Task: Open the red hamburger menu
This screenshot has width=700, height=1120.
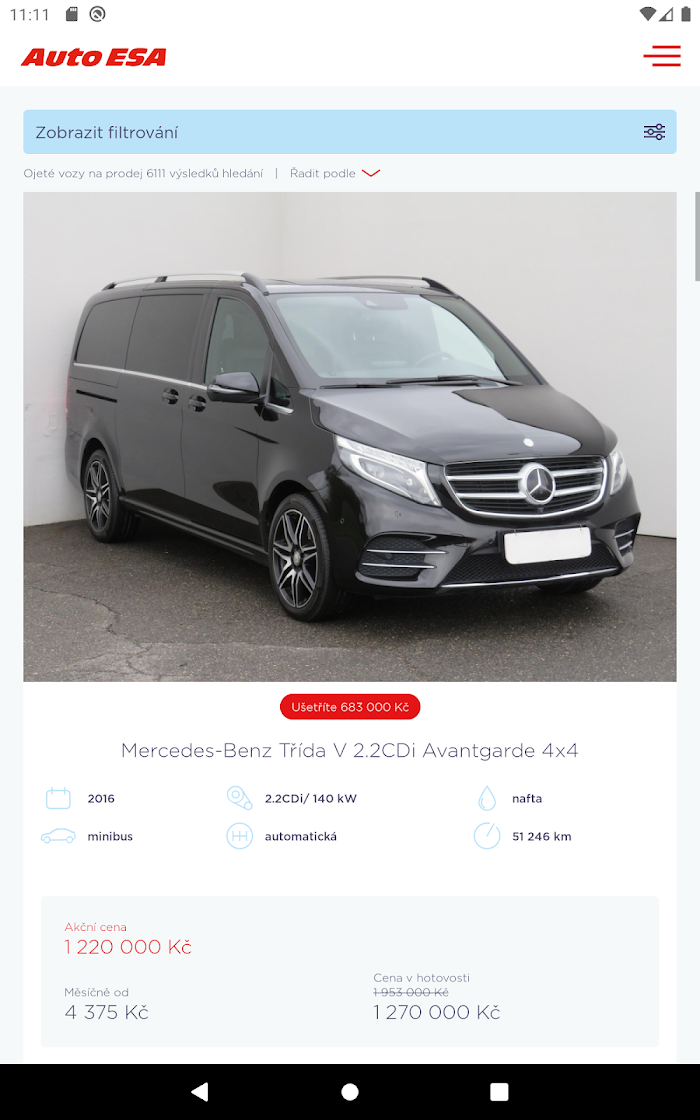Action: [661, 56]
